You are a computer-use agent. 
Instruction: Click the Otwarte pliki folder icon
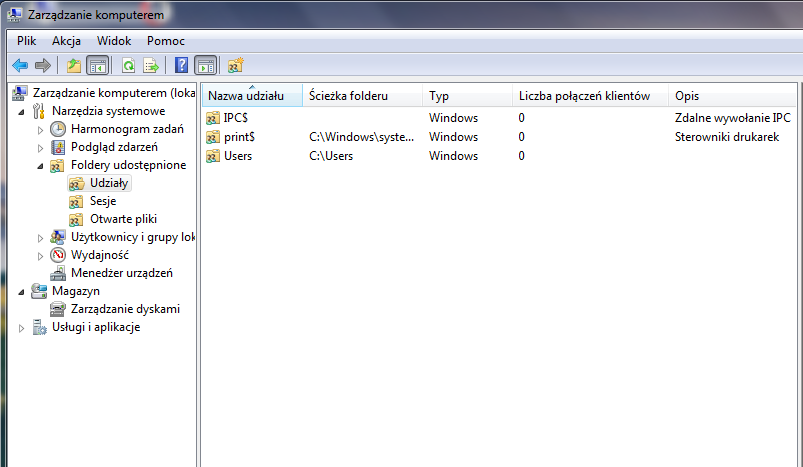(76, 219)
